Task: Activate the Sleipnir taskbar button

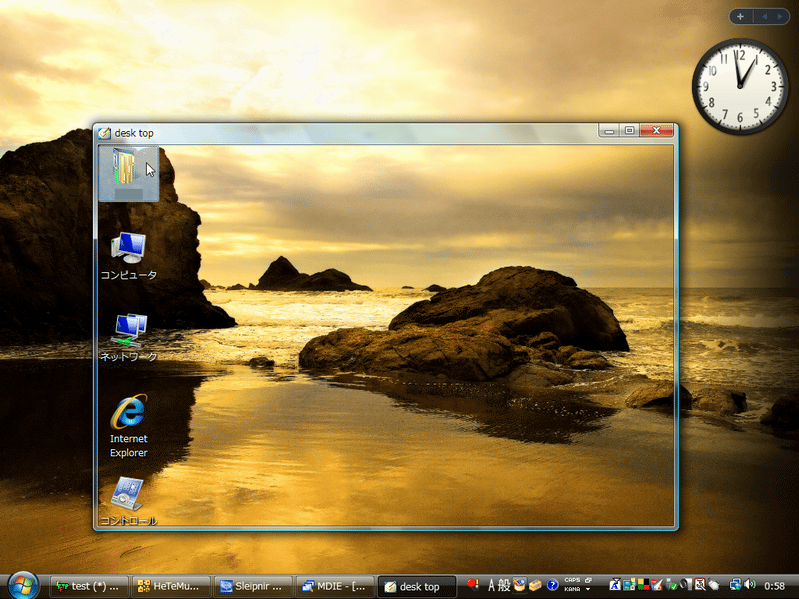Action: click(x=256, y=586)
